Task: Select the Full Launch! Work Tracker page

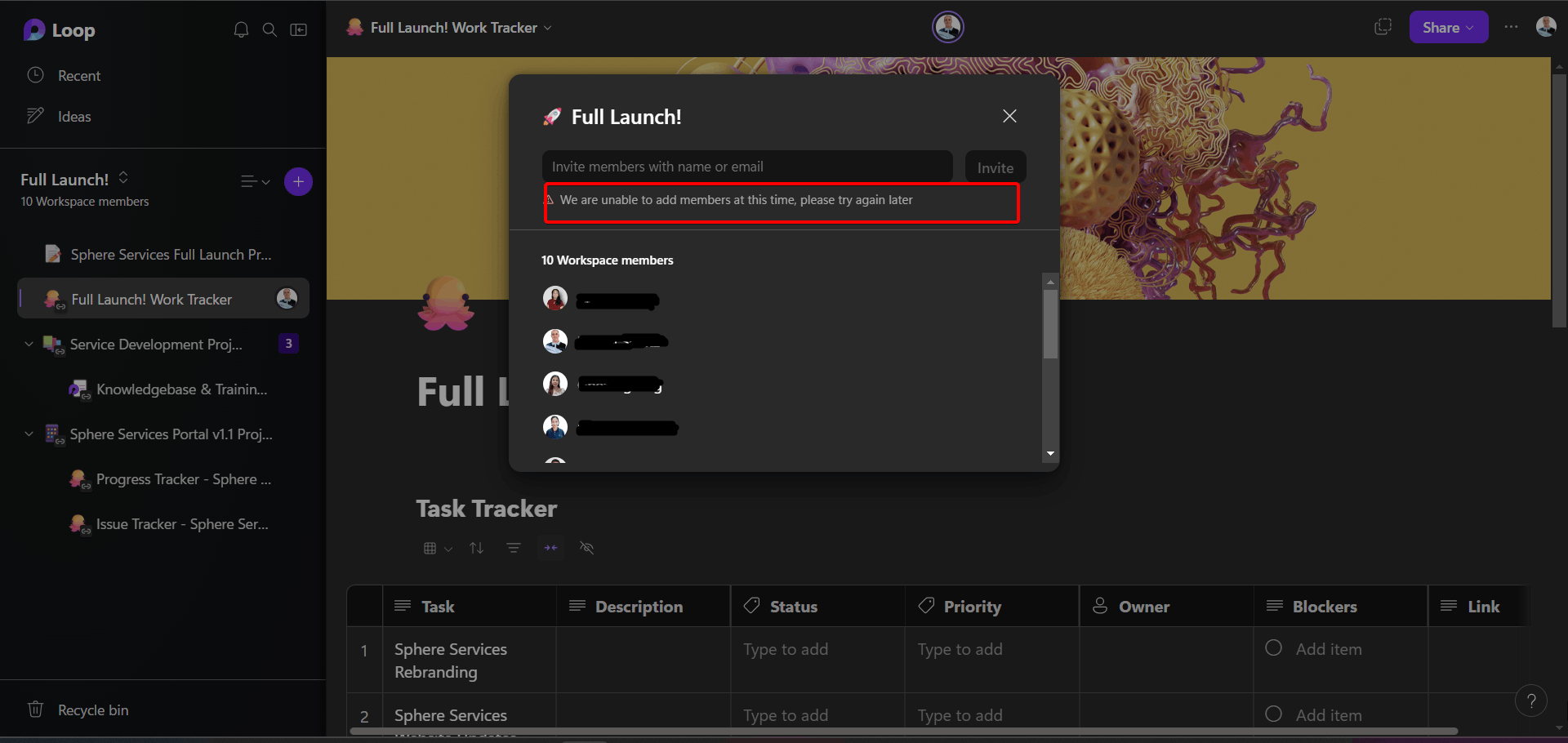Action: click(163, 299)
